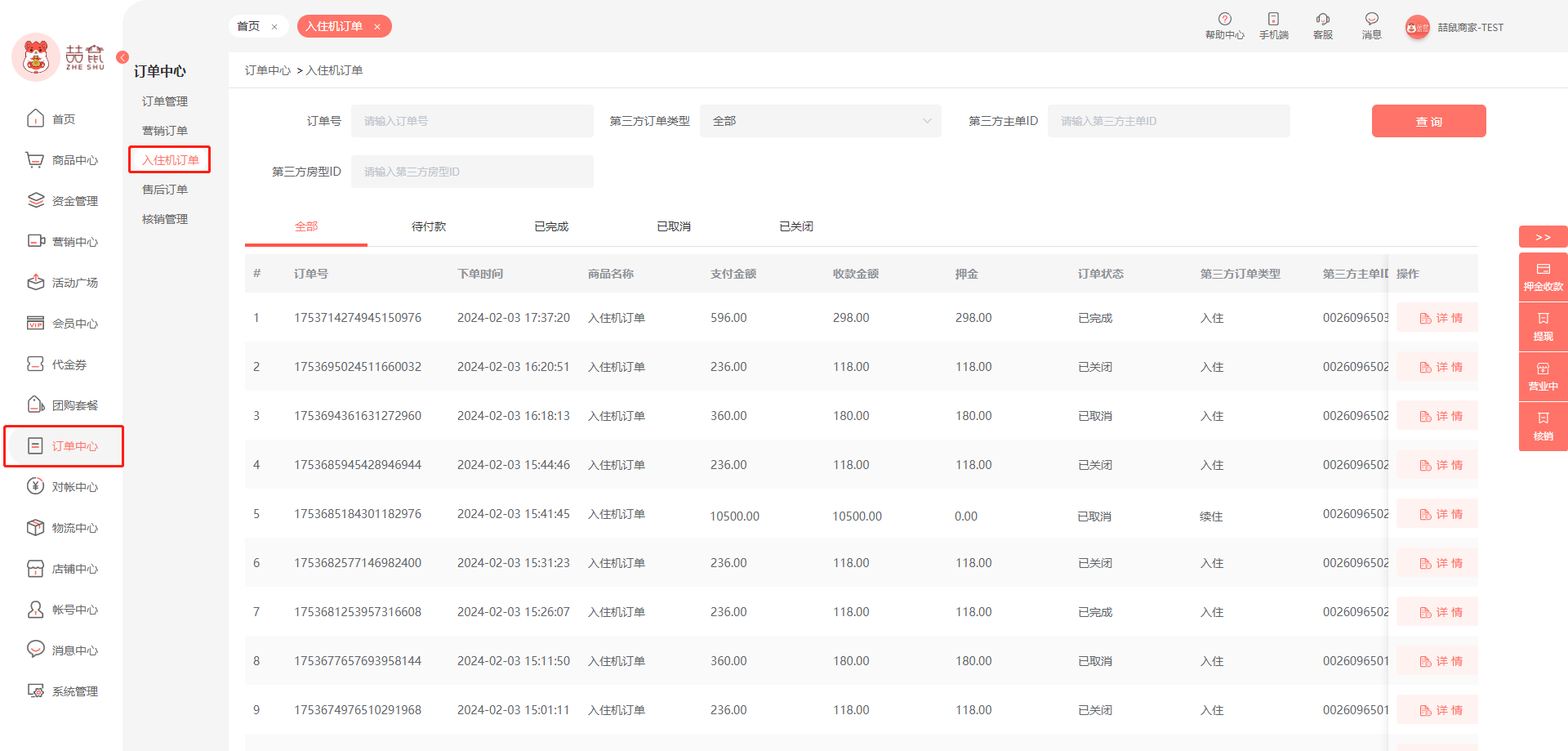Open 入住机订单 submenu item

pyautogui.click(x=170, y=160)
